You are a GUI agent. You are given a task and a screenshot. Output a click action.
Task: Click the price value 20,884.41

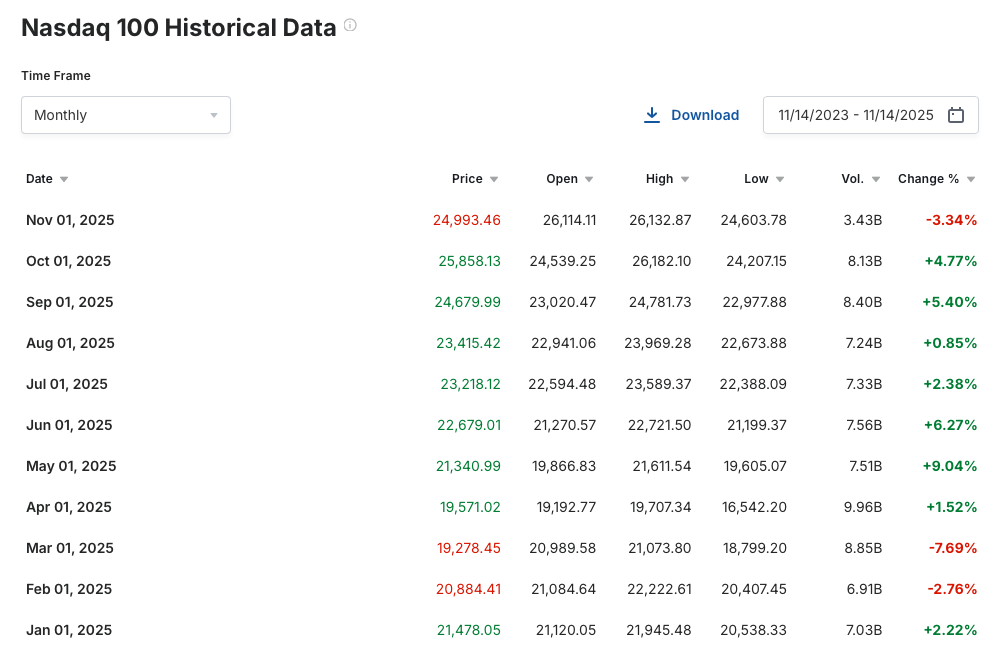pyautogui.click(x=468, y=589)
